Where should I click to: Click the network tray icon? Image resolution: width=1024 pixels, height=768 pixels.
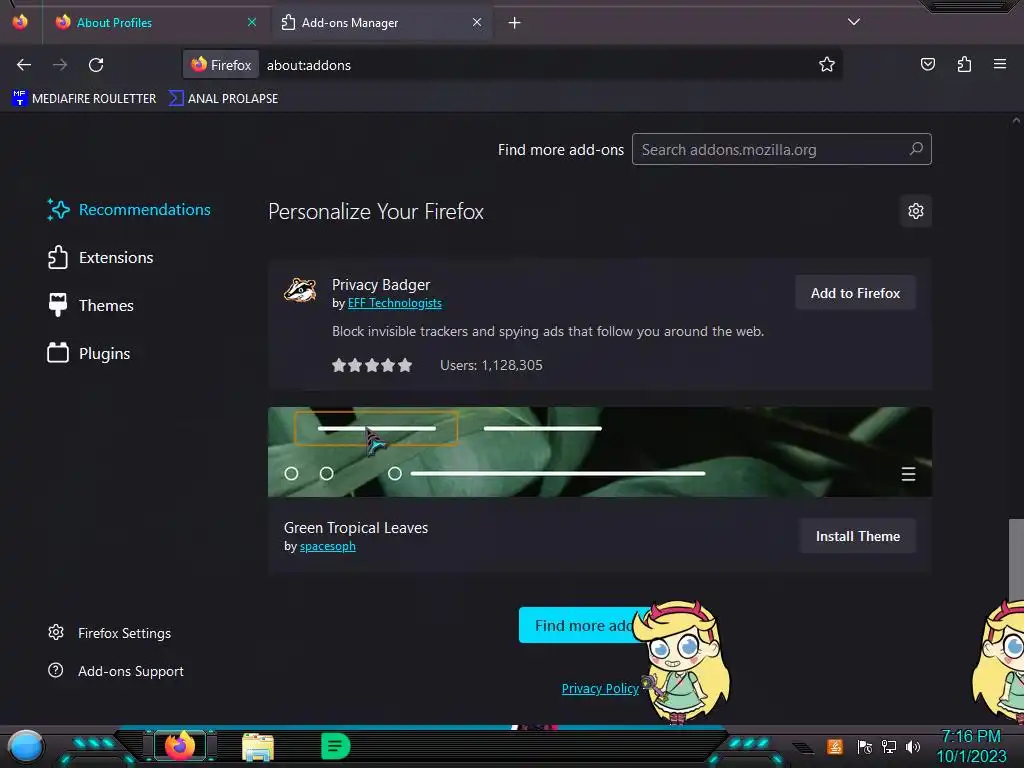coord(889,746)
